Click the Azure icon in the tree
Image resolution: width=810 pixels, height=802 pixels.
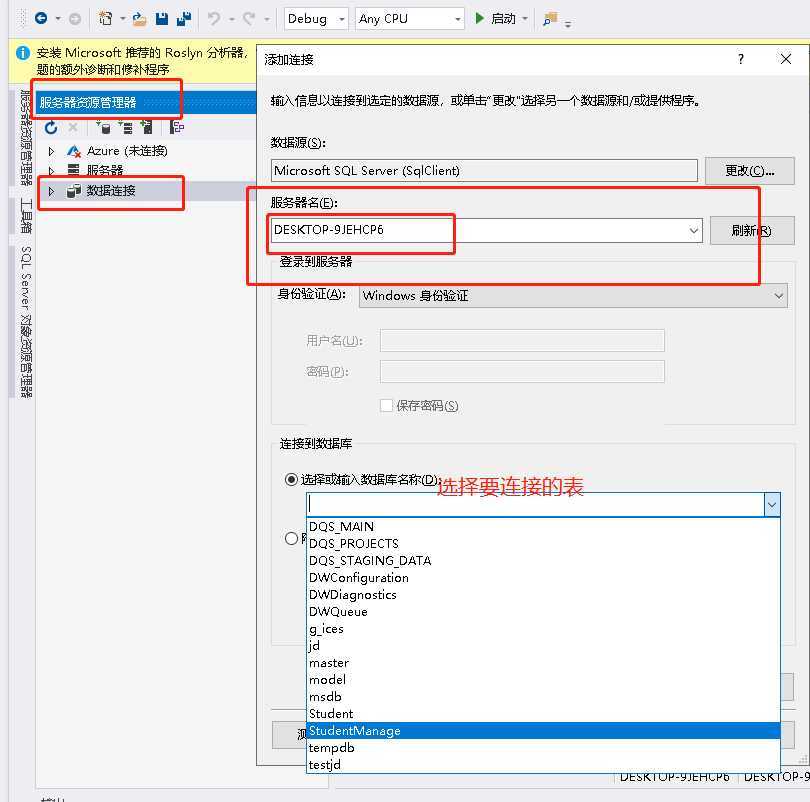tap(73, 151)
